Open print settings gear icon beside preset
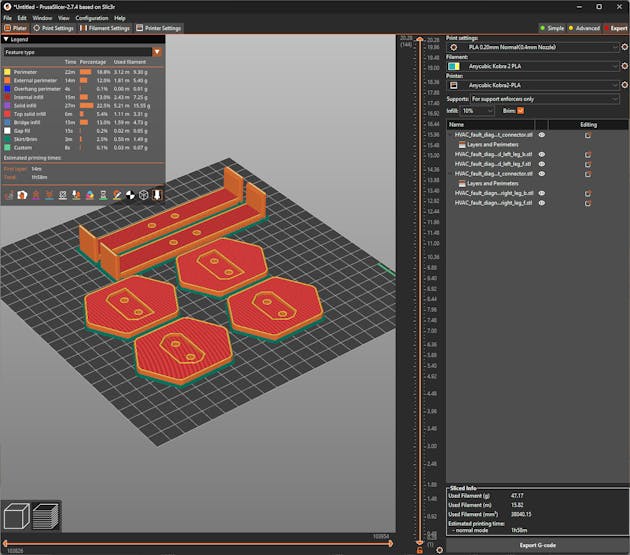Viewport: 630px width, 555px height. 624,47
